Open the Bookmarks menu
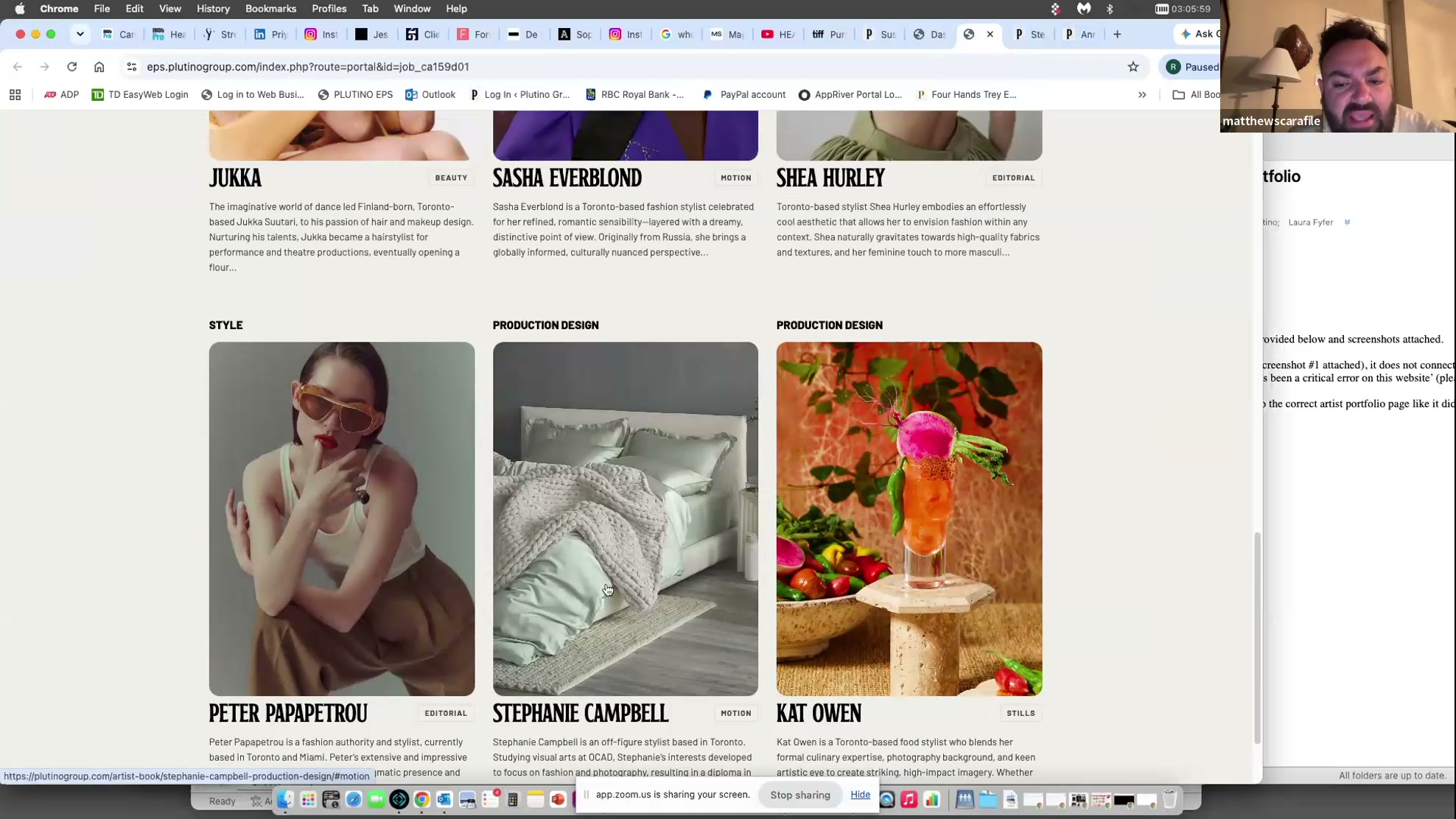Screen dimensions: 1456x819 tap(270, 9)
